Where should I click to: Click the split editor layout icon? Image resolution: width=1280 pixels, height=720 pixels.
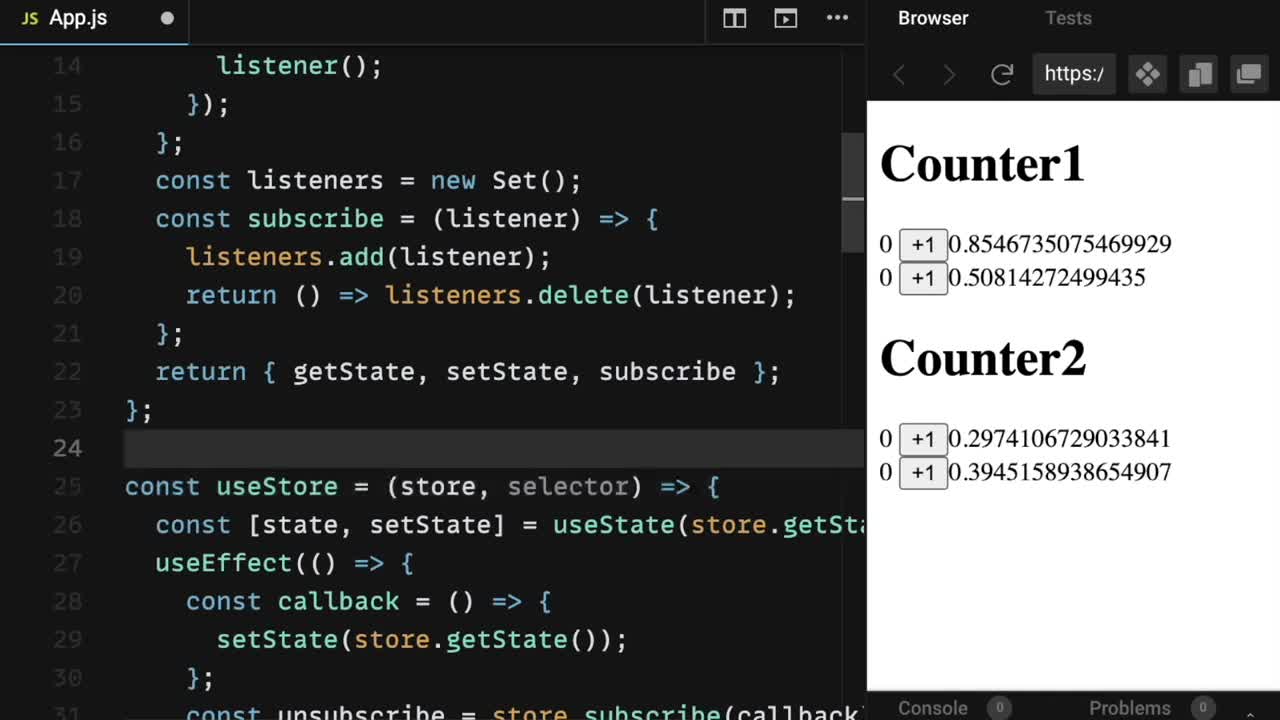pos(734,18)
